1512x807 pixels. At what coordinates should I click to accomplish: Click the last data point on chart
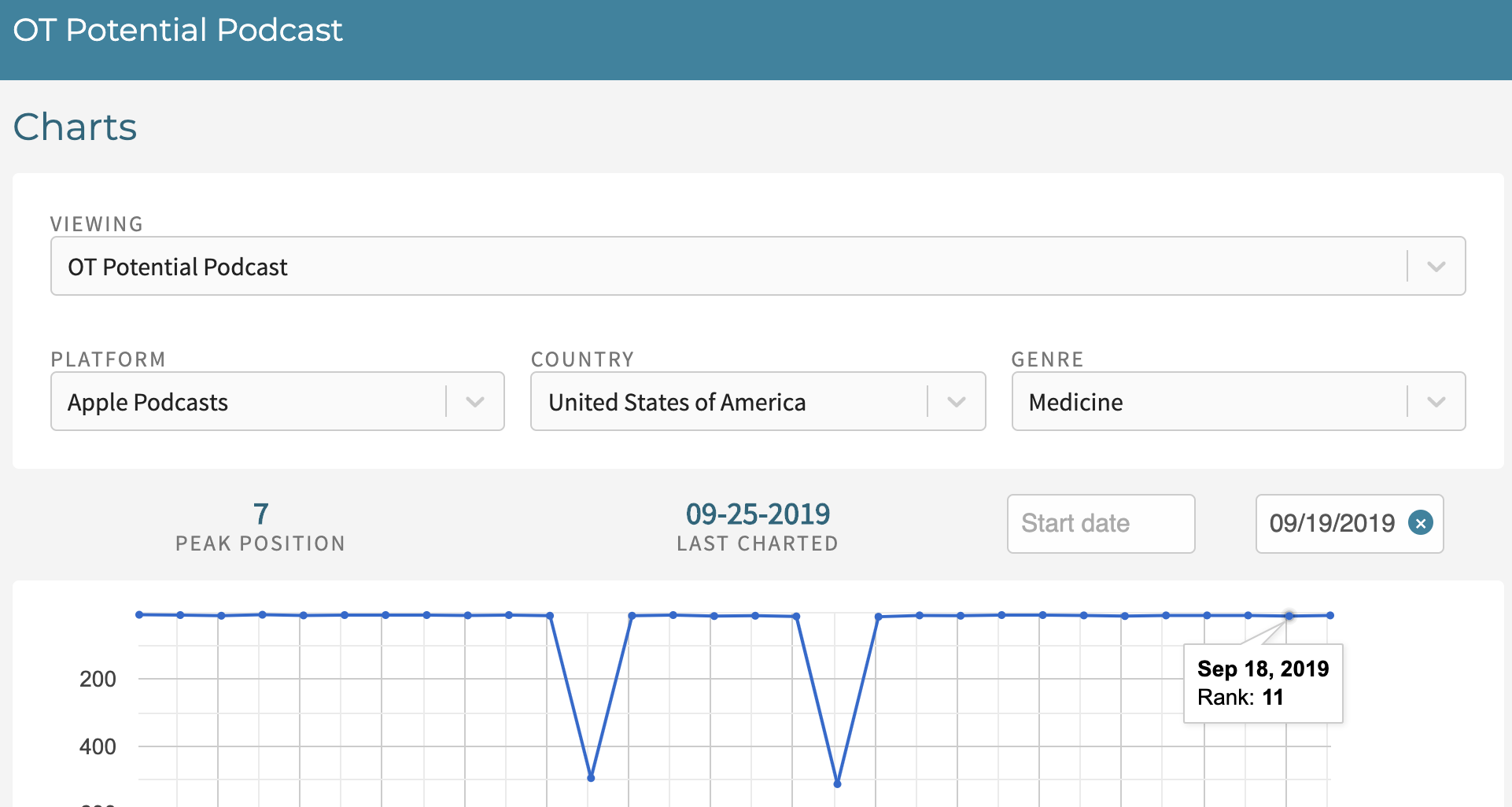(x=1330, y=615)
